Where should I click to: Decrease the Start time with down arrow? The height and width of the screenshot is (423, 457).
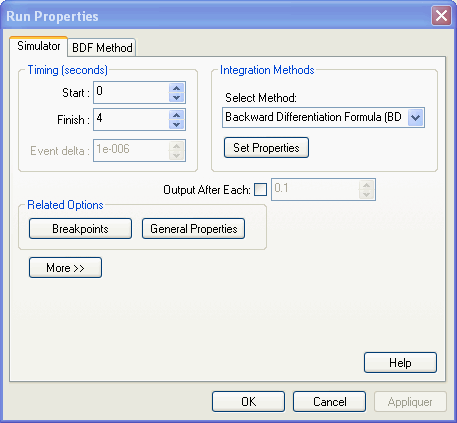coord(176,97)
